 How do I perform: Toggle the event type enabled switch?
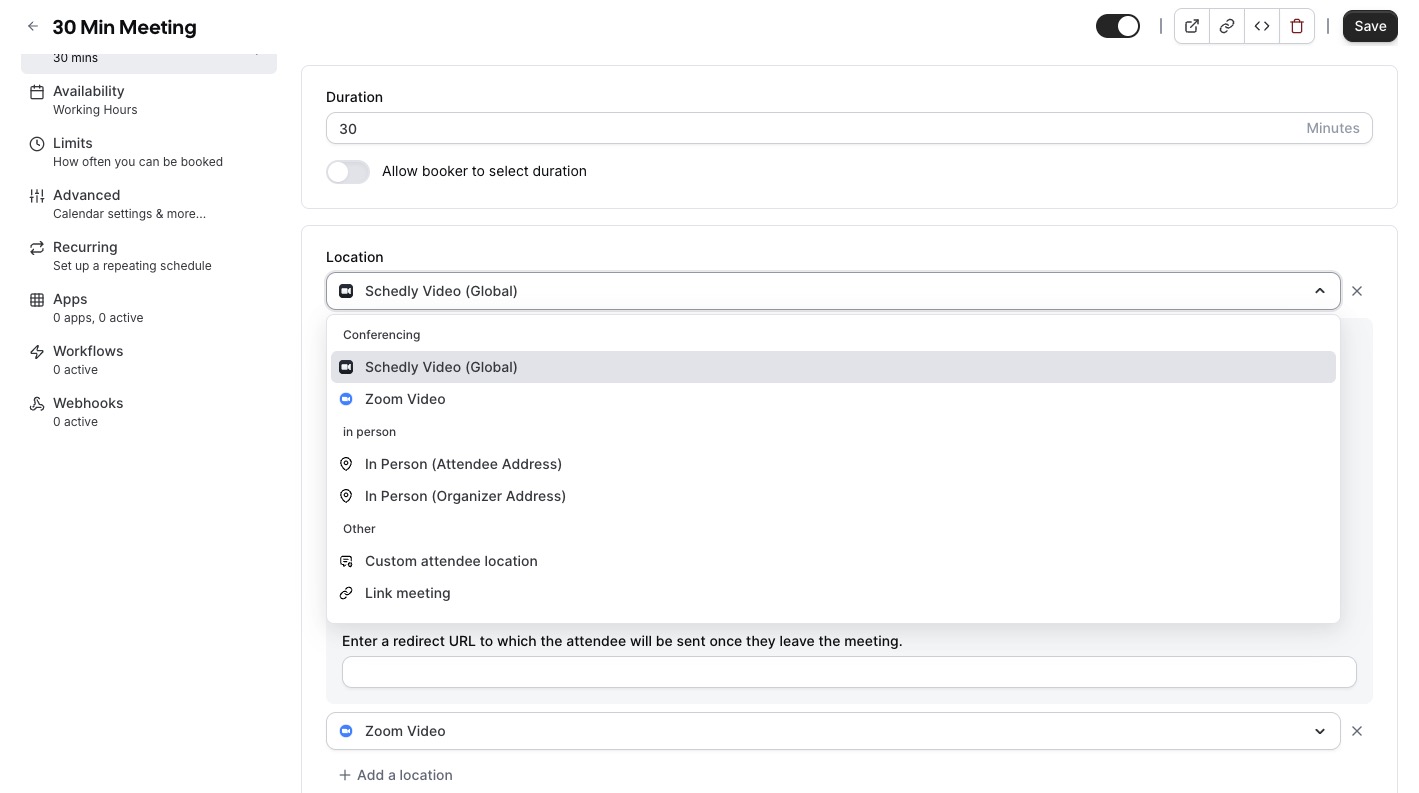click(x=1118, y=27)
